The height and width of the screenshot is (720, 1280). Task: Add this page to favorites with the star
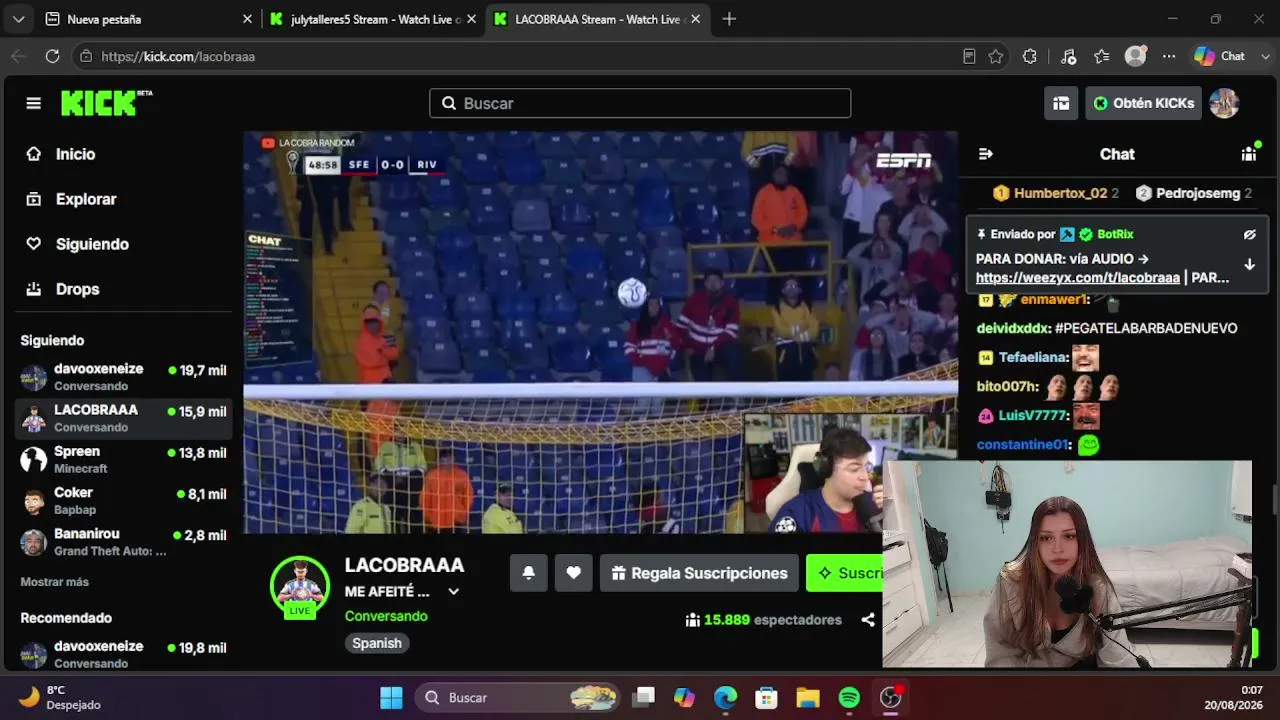(x=996, y=56)
